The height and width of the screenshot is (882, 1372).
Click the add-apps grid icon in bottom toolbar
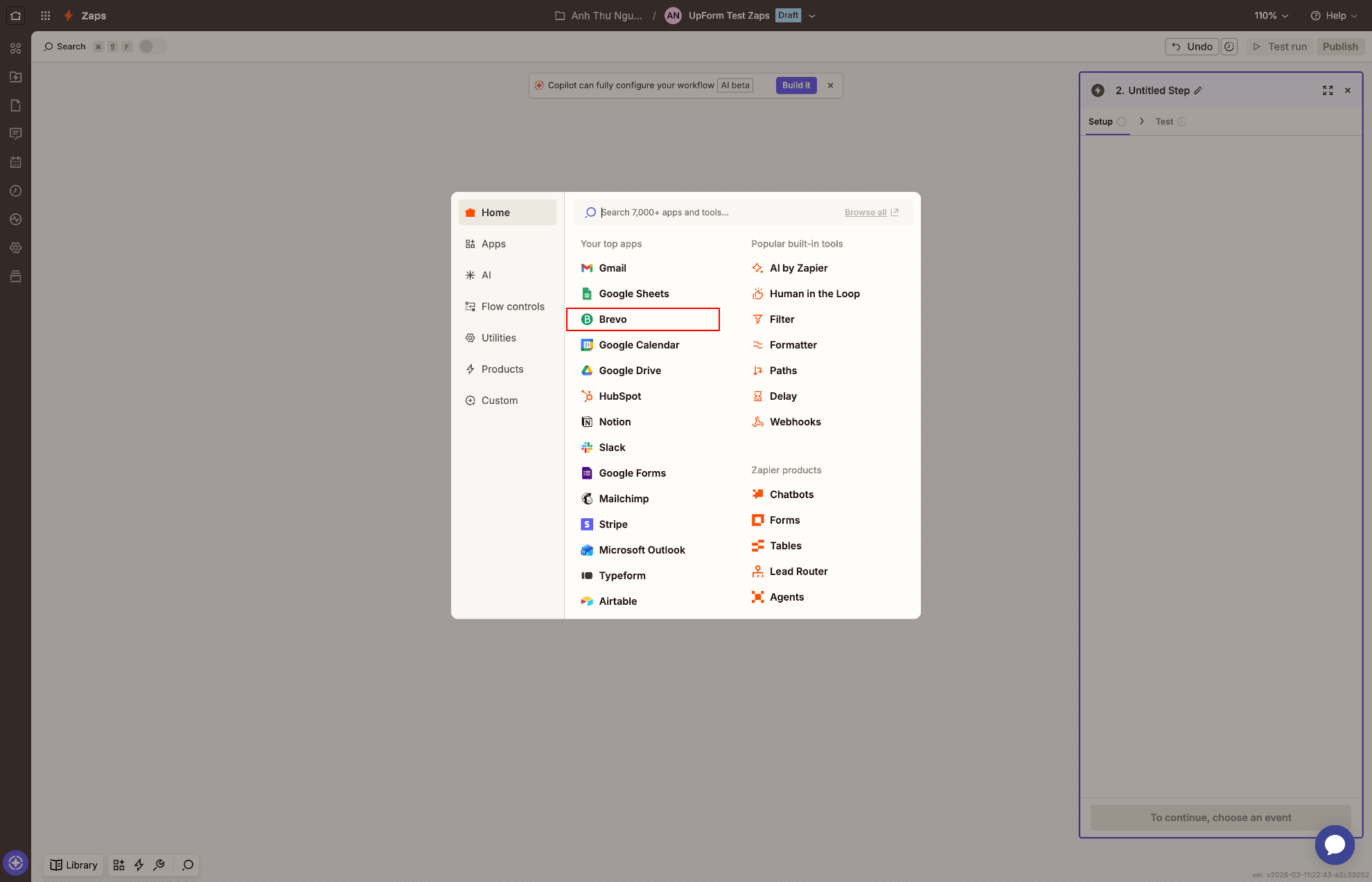coord(118,865)
